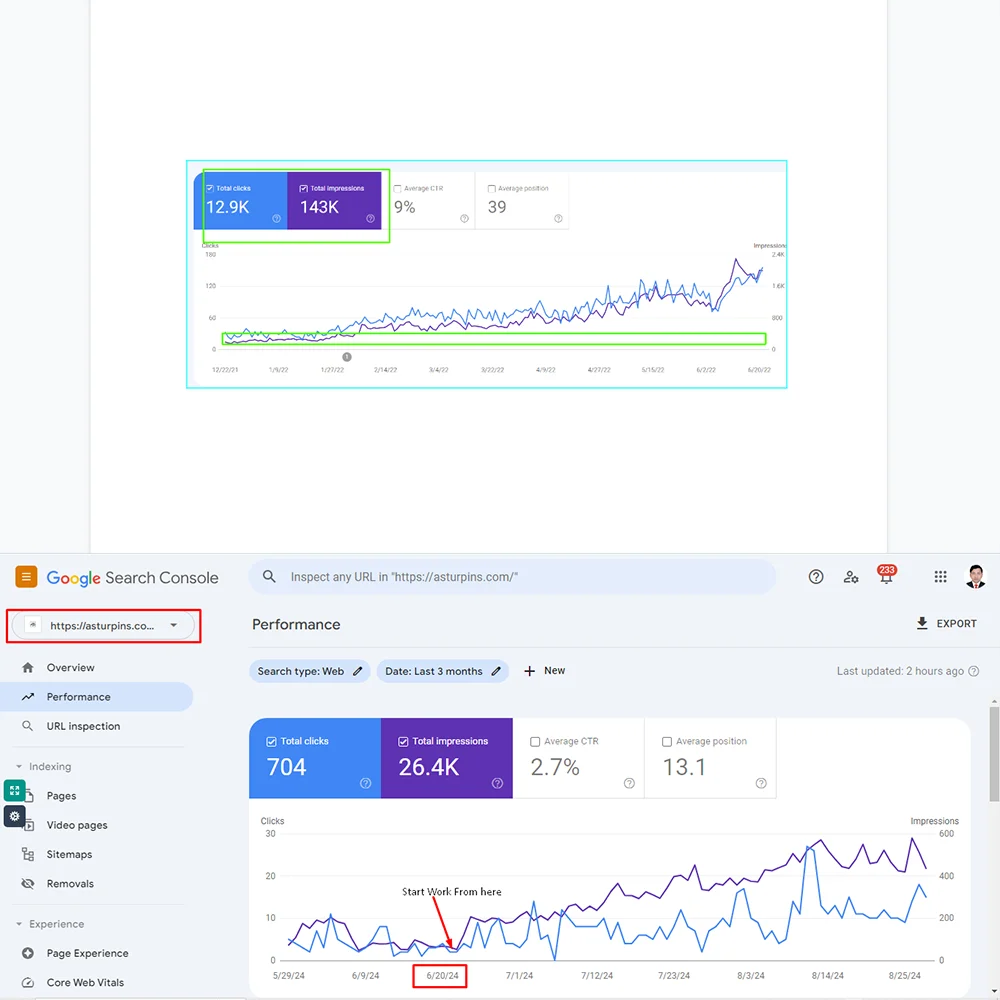
Task: Add a New filter
Action: click(544, 671)
